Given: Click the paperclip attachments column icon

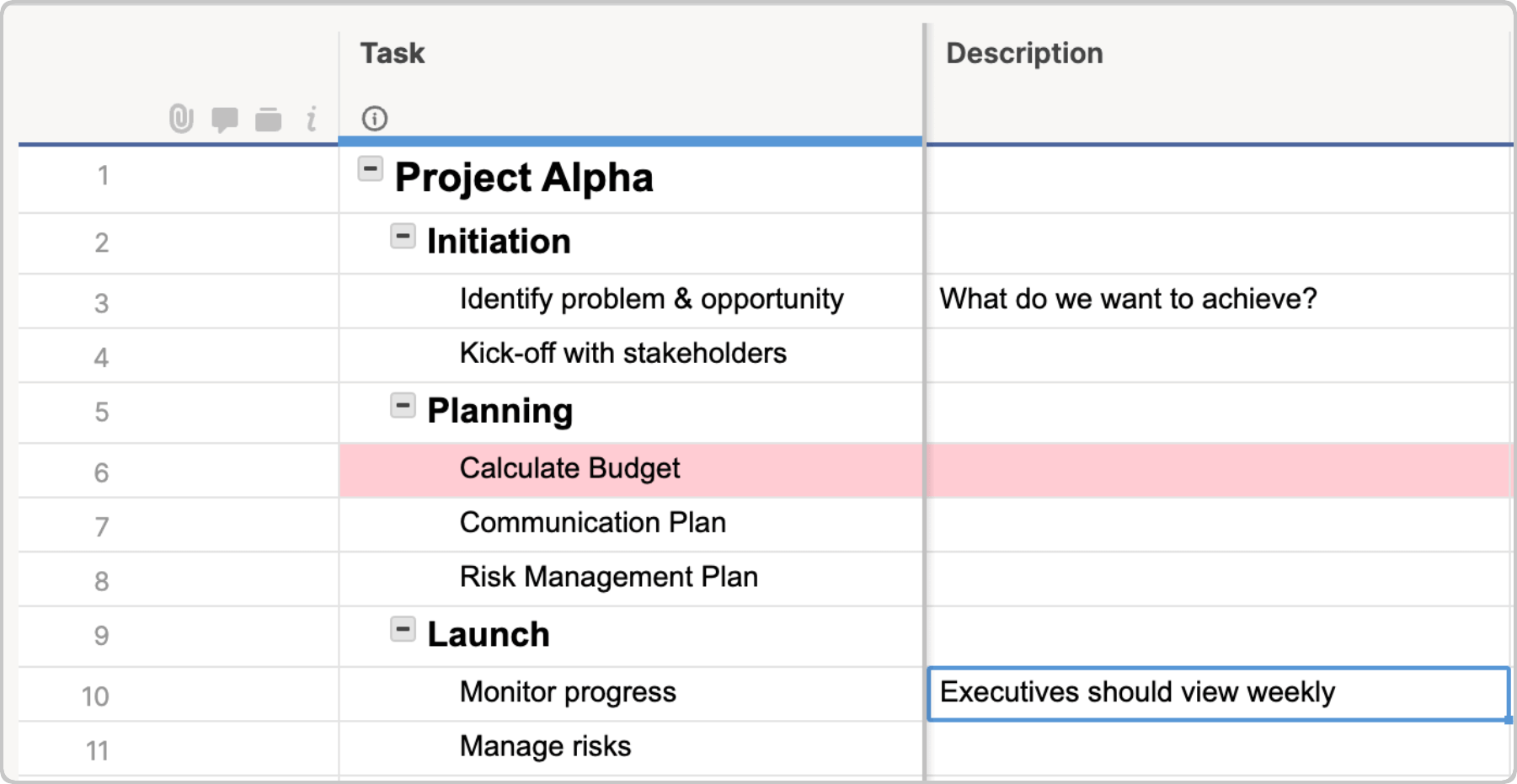Looking at the screenshot, I should [179, 119].
